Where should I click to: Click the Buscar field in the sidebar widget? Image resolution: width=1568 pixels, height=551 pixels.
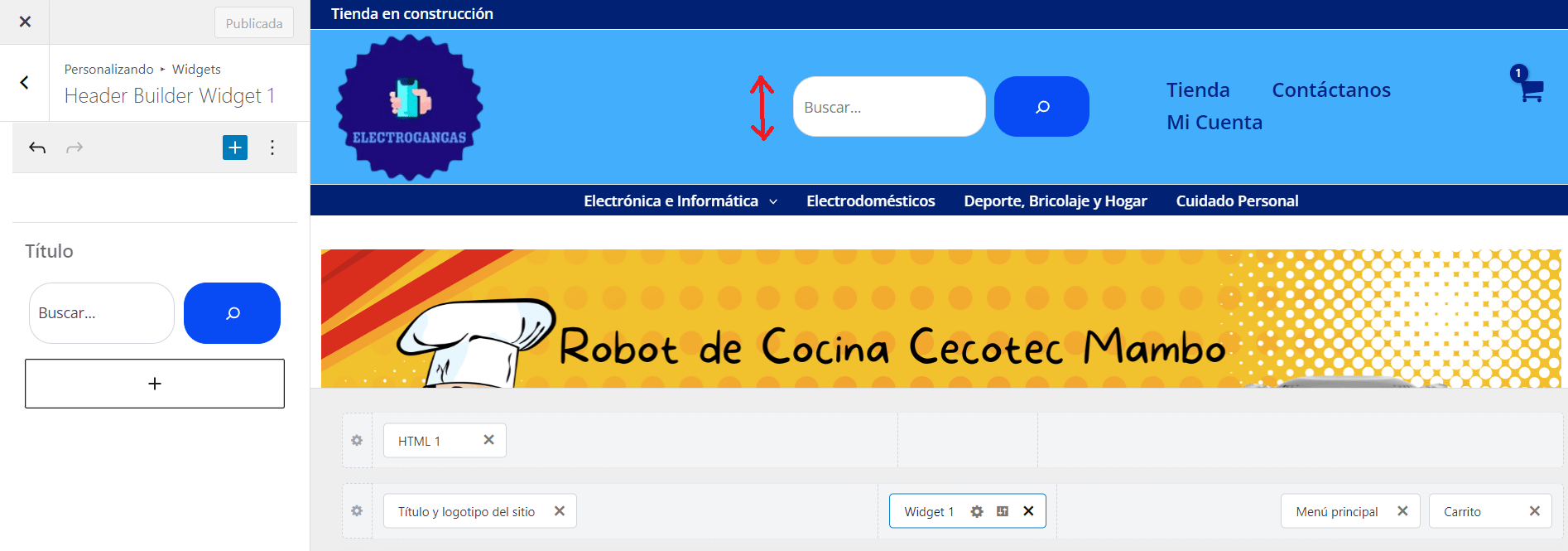click(102, 313)
